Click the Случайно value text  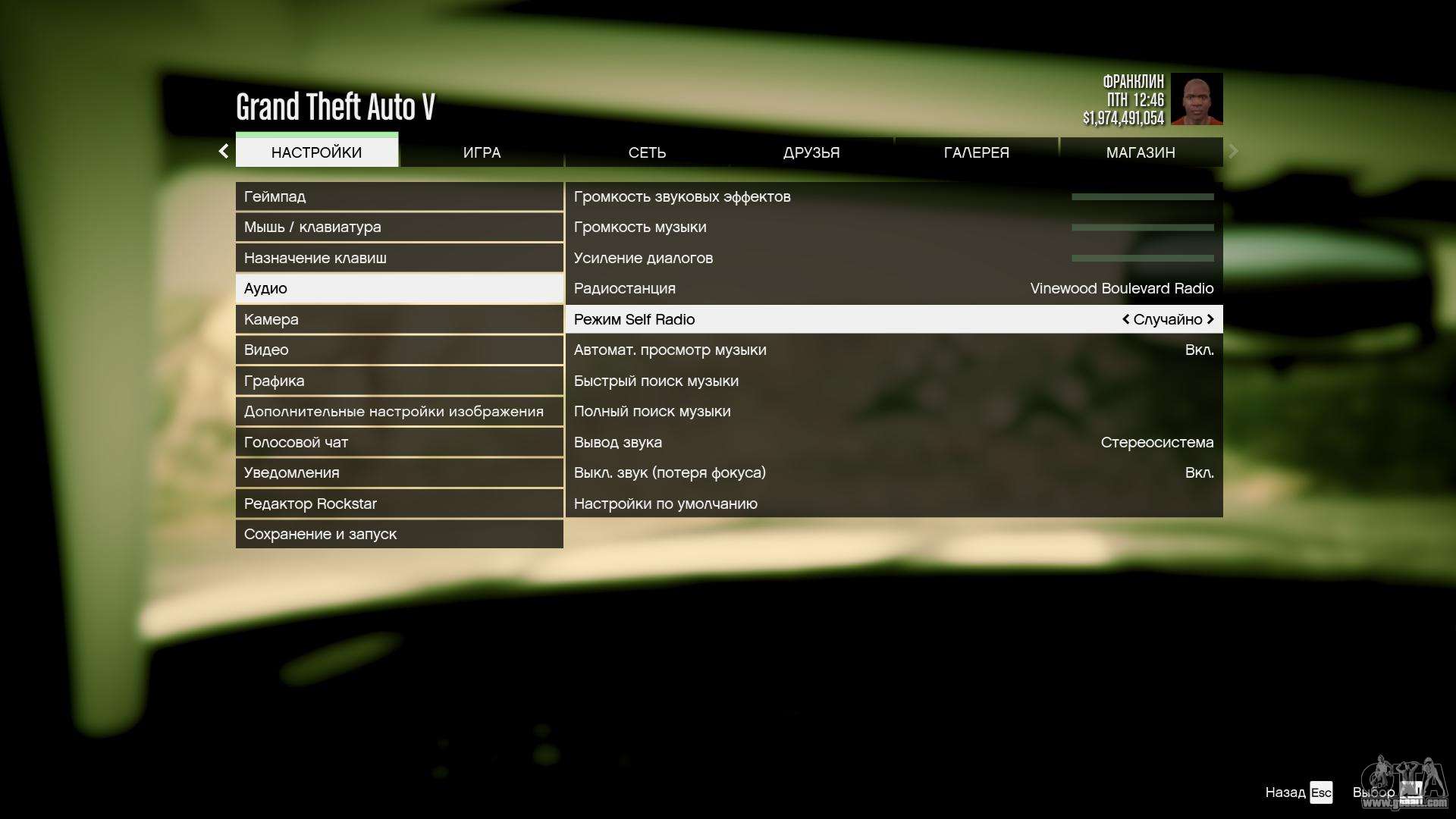point(1168,319)
